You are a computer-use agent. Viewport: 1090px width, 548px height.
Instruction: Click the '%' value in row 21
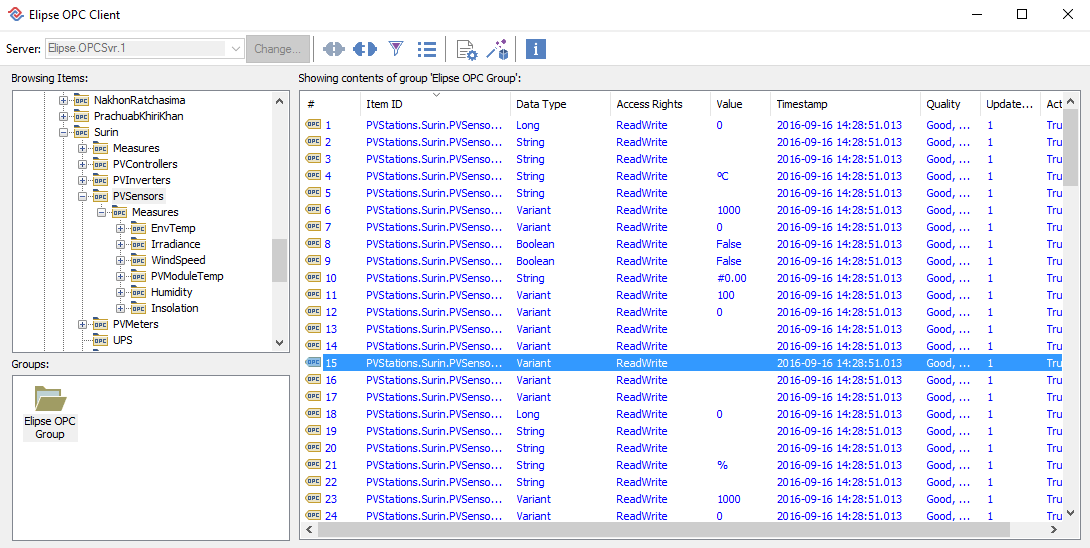tap(722, 465)
